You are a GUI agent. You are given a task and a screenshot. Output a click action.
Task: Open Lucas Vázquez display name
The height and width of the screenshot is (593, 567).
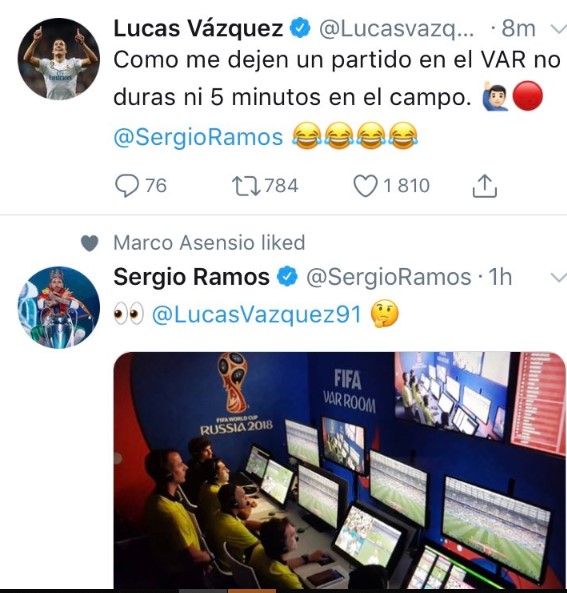pyautogui.click(x=198, y=29)
